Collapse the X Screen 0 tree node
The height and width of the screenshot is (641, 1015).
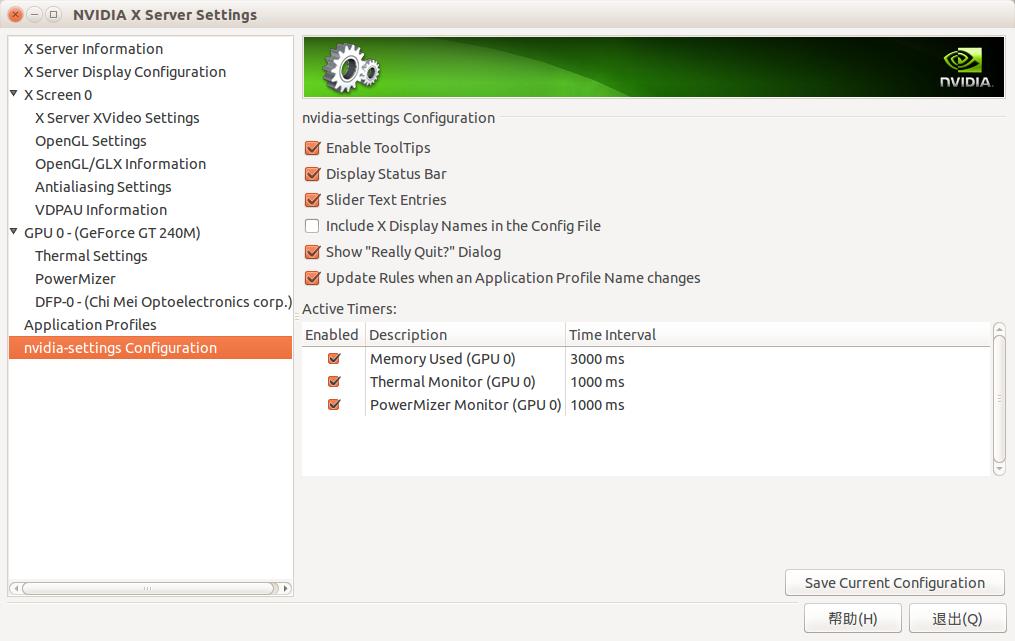click(x=14, y=93)
